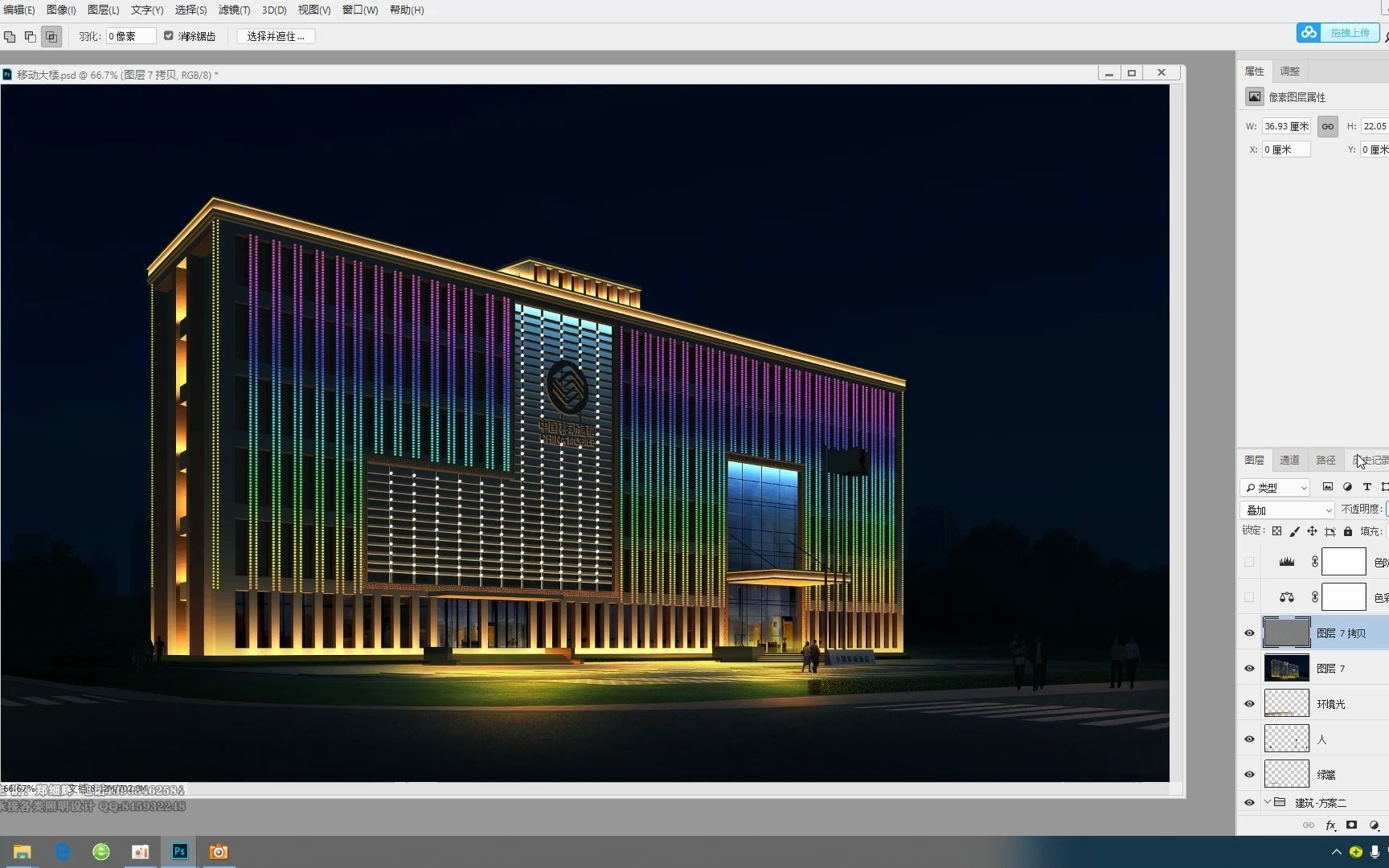Click the color balance adjustment layer icon

1286,597
